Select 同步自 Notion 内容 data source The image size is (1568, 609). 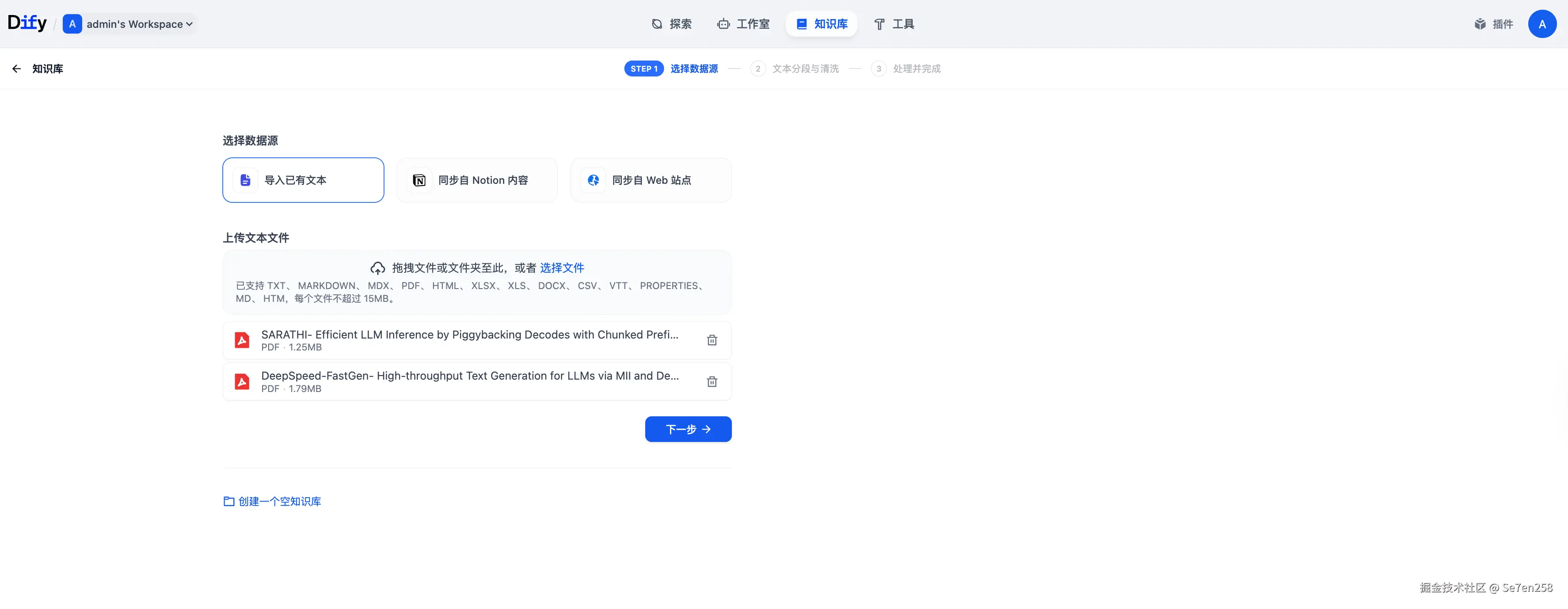pos(476,180)
